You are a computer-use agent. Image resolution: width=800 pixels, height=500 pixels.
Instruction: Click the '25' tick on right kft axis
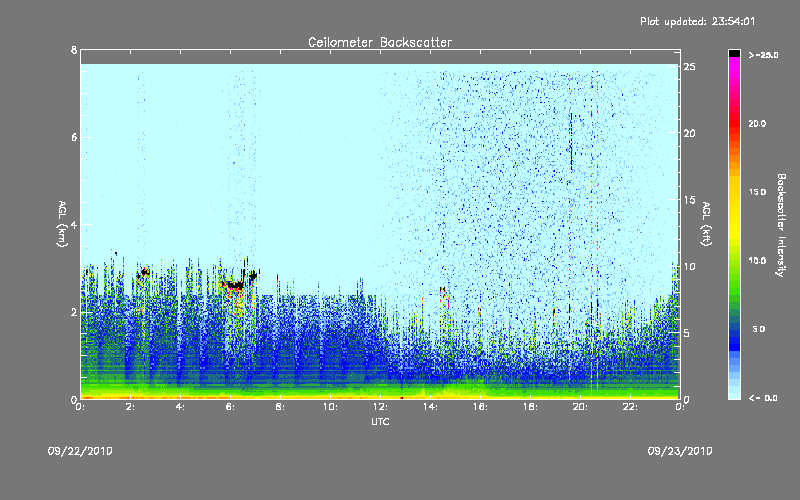point(690,67)
